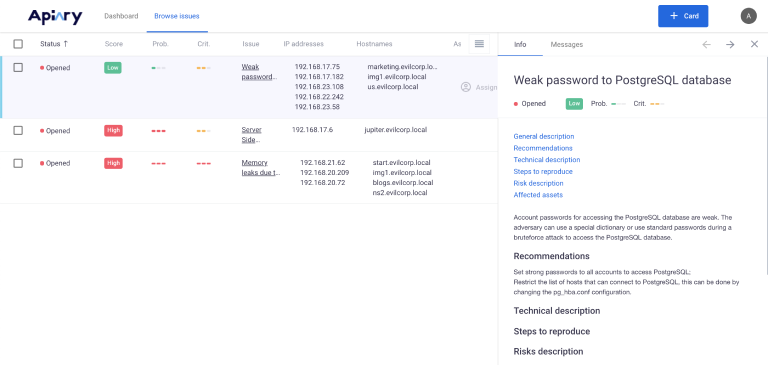
Task: Click hostname ns2.evilcorp.local
Action: [x=400, y=193]
